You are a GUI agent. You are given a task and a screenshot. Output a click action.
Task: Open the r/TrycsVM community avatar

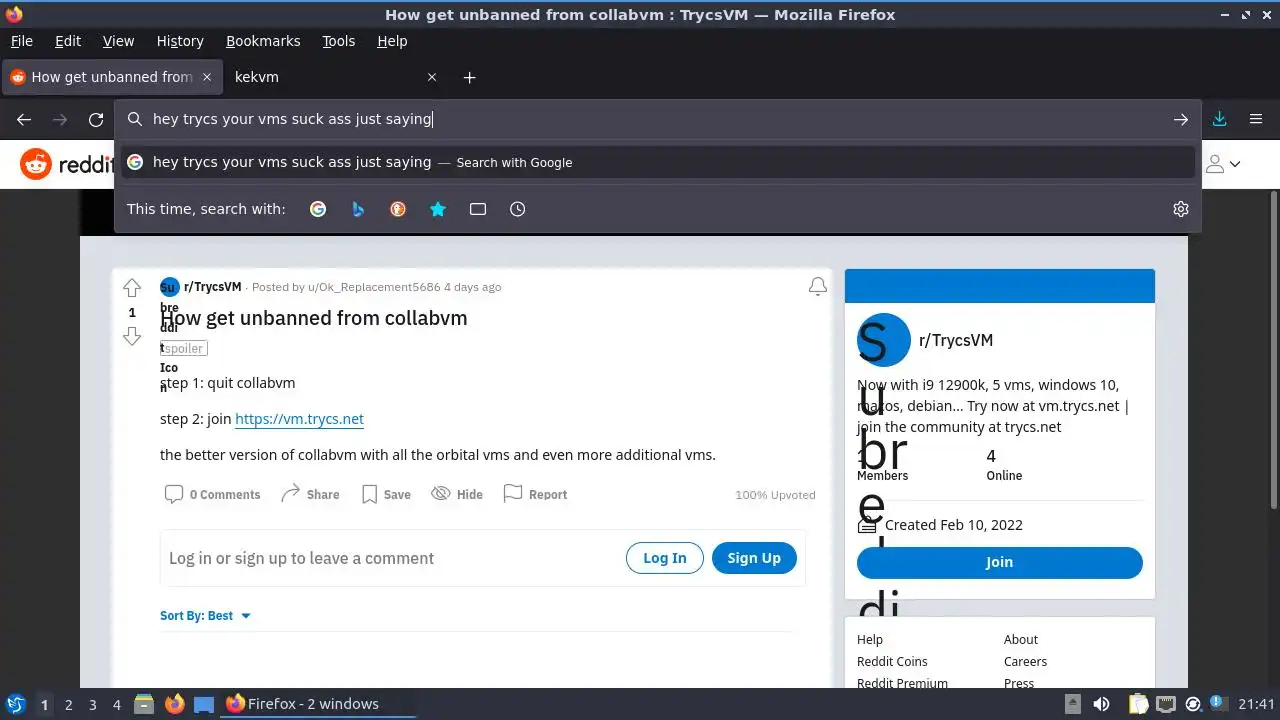pos(884,340)
